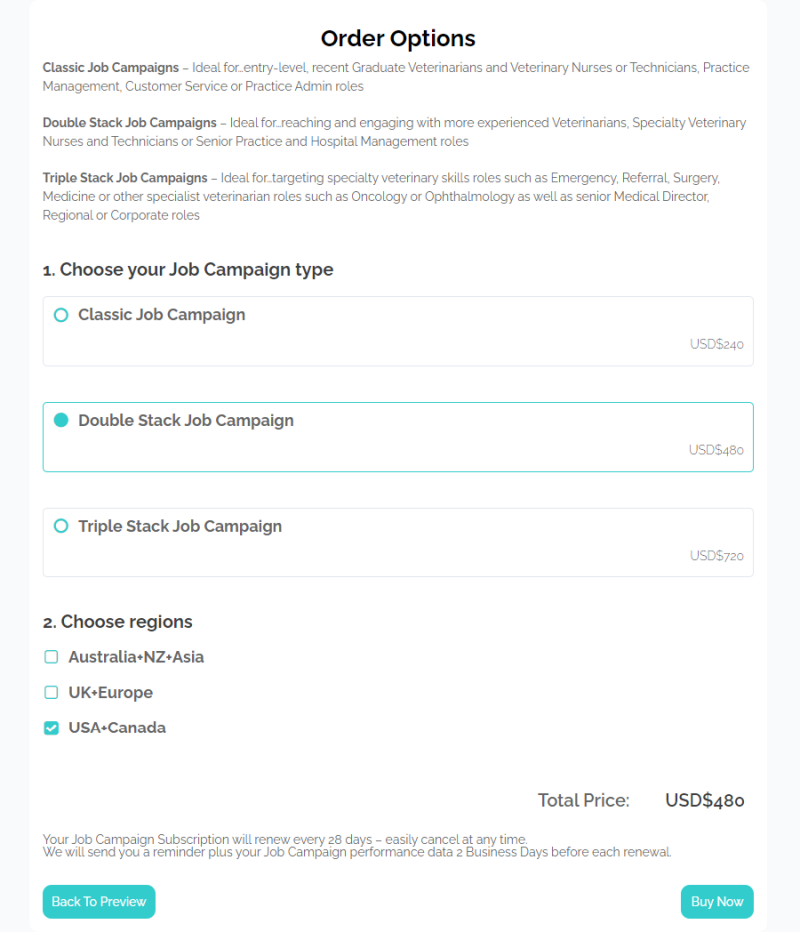Click the "USA+Canada" region label text
This screenshot has width=800, height=932.
click(117, 728)
